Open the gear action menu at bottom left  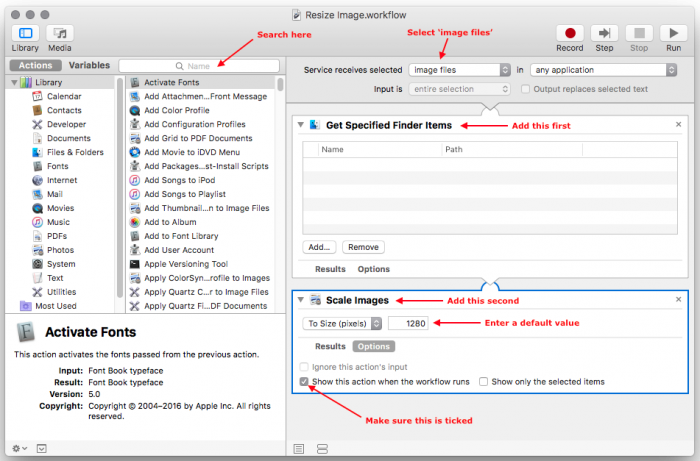click(19, 448)
